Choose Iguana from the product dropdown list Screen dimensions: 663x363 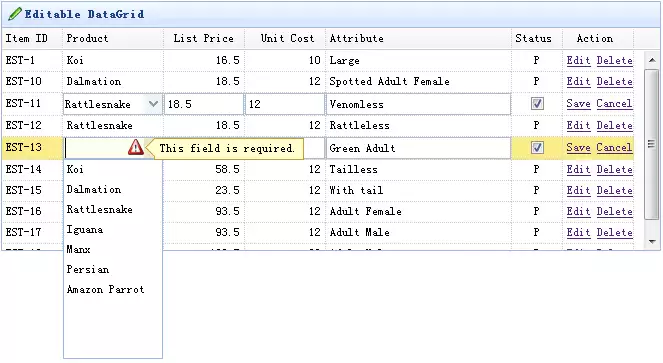tap(113, 229)
